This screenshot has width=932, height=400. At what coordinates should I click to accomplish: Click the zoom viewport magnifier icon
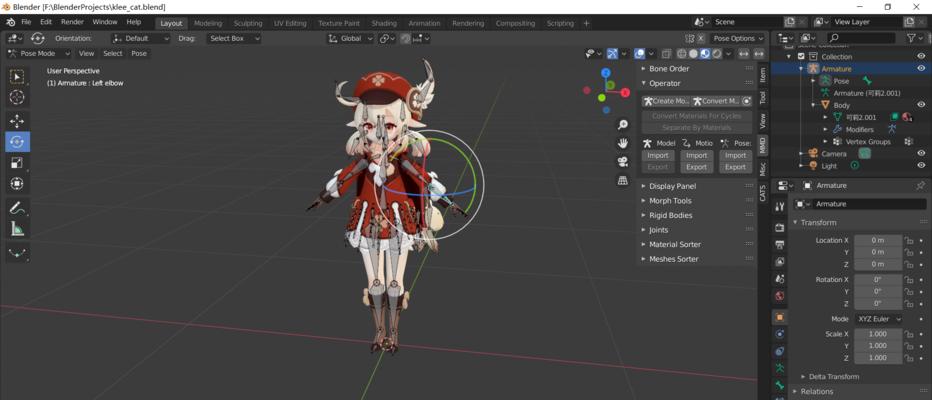click(x=622, y=125)
